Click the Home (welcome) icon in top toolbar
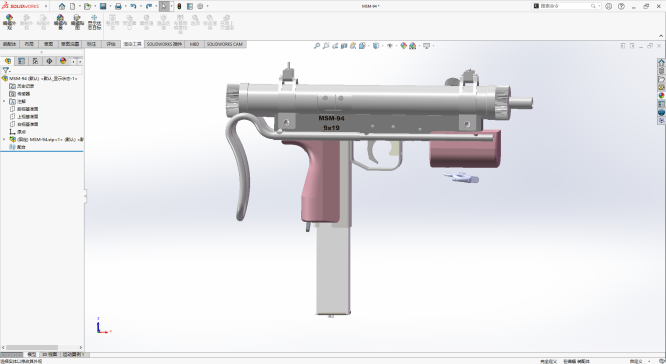Viewport: 666px width, 364px height. [62, 6]
